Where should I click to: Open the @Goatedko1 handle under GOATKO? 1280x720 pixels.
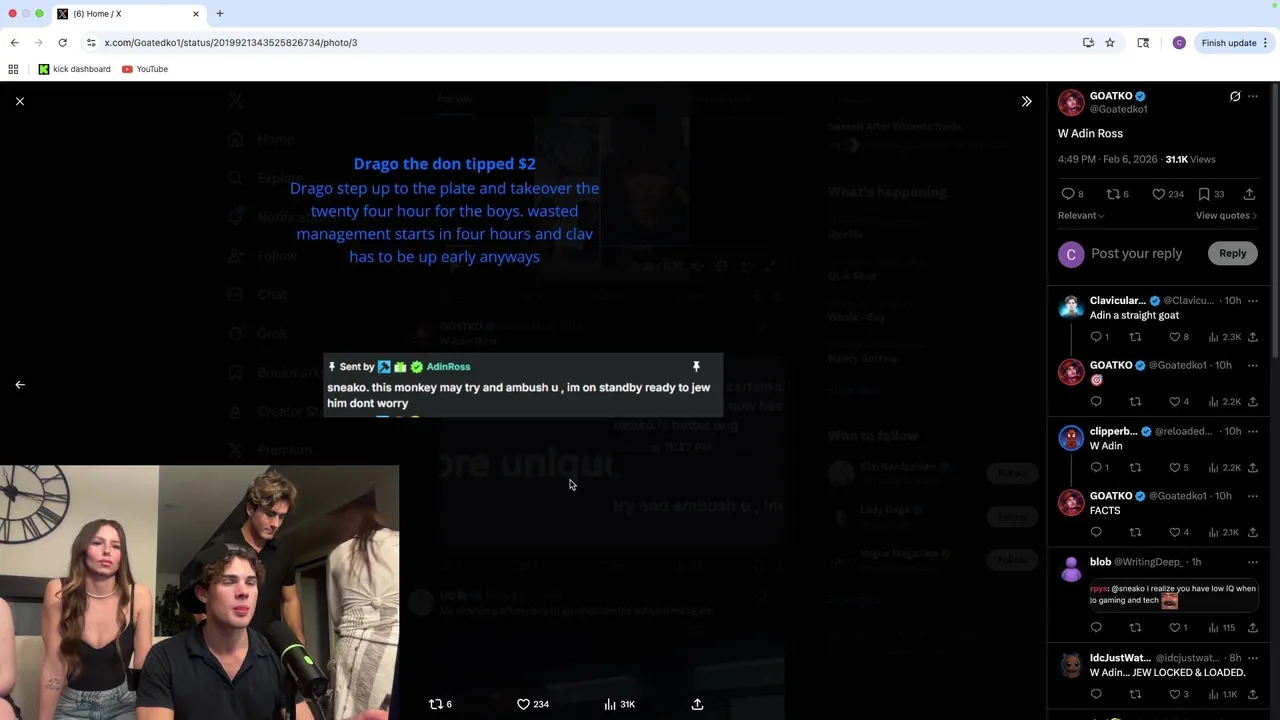[x=1118, y=109]
